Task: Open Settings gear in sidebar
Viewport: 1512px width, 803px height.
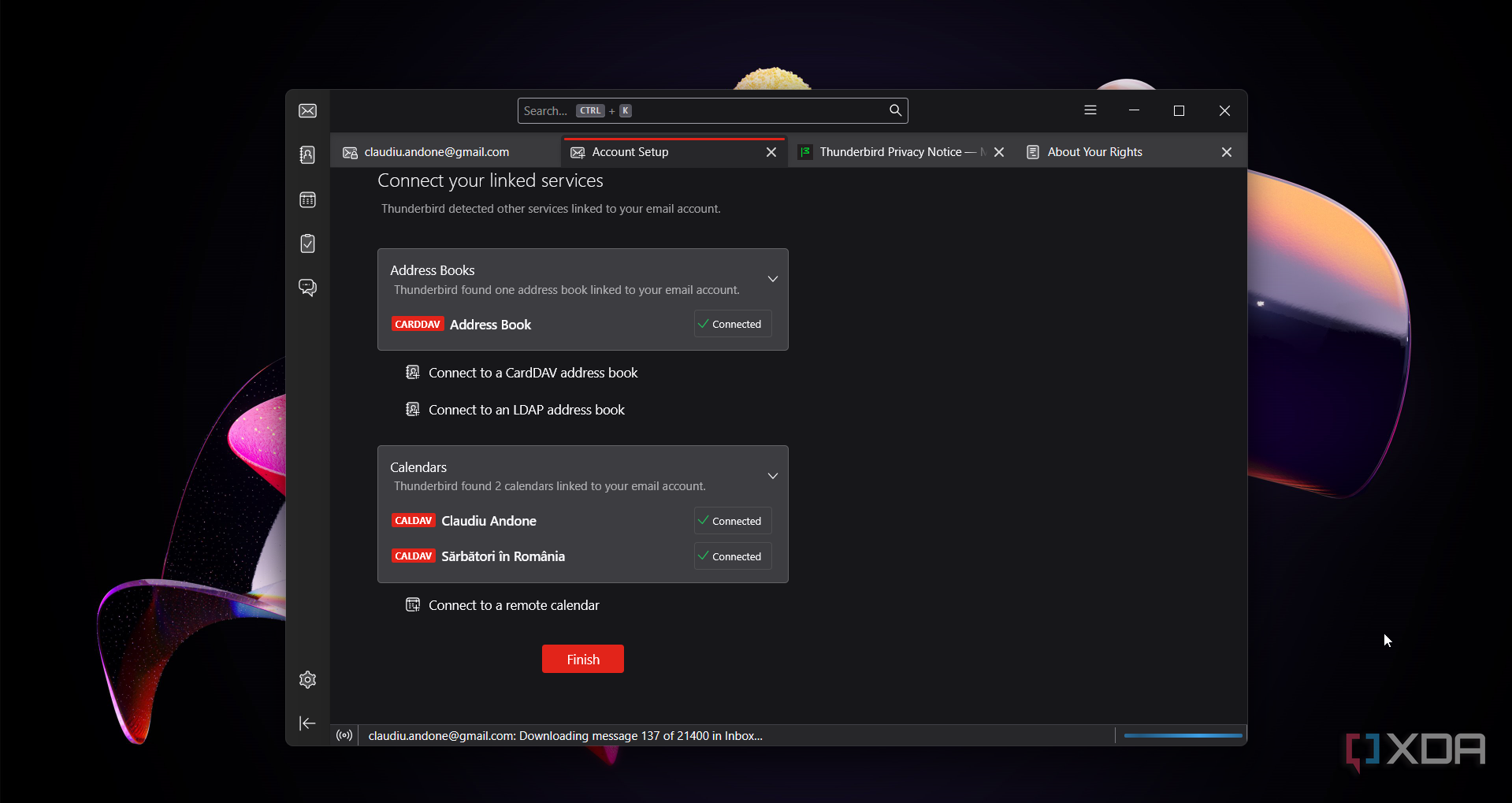Action: click(307, 679)
